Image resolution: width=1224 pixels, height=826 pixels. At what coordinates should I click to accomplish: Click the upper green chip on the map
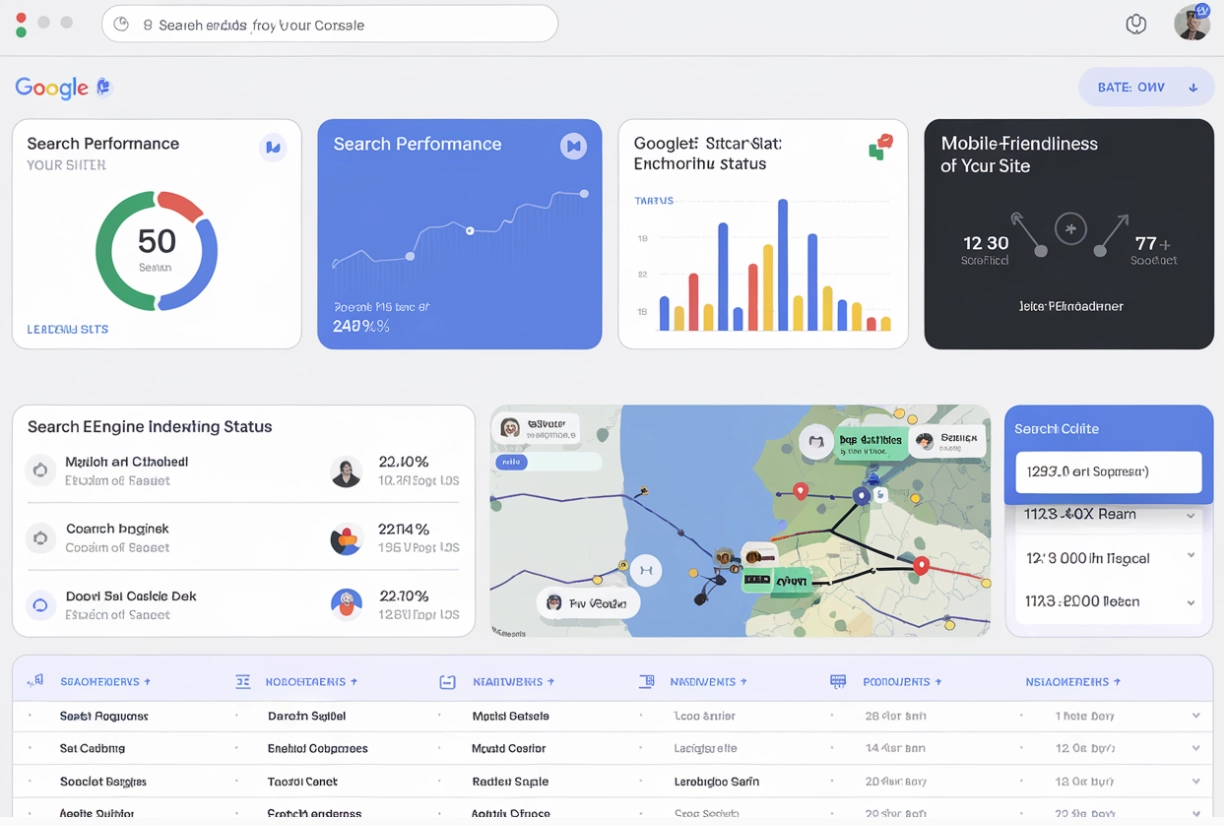871,443
